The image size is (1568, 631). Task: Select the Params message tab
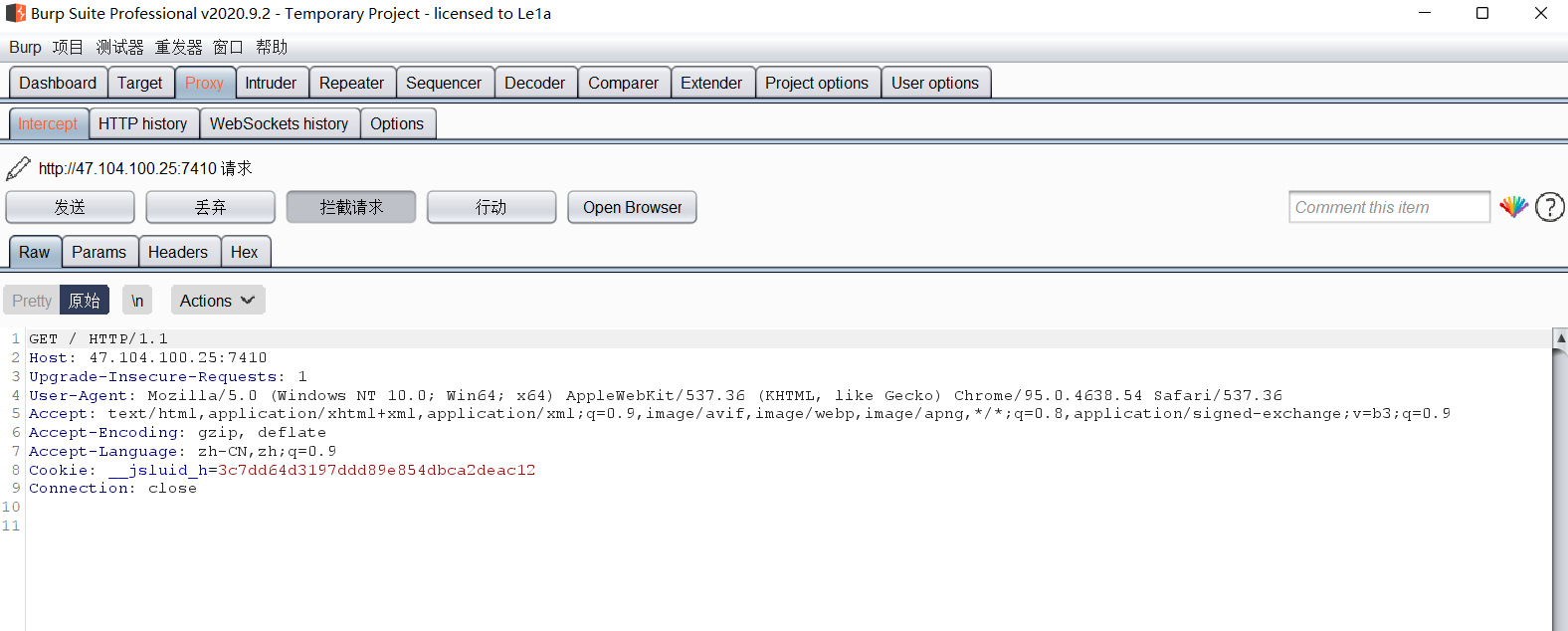point(99,252)
